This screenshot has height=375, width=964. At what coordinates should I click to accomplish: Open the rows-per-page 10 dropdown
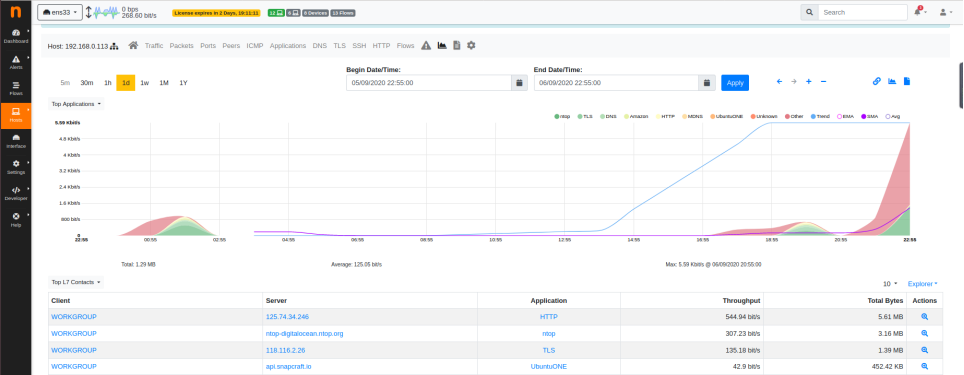[890, 284]
